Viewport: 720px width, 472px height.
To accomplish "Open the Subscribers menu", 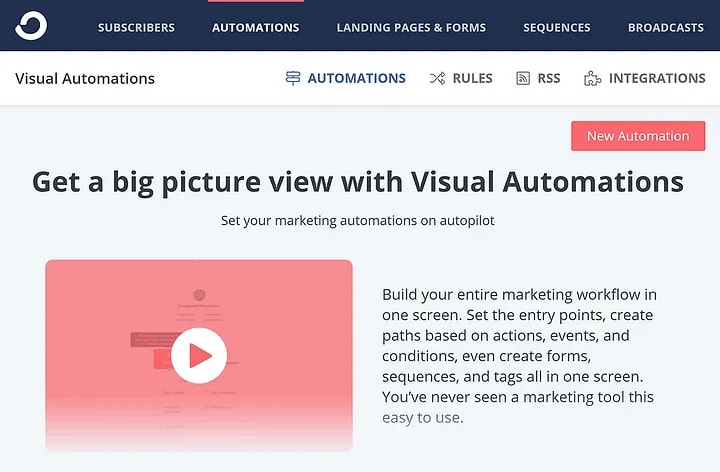I will coord(136,28).
